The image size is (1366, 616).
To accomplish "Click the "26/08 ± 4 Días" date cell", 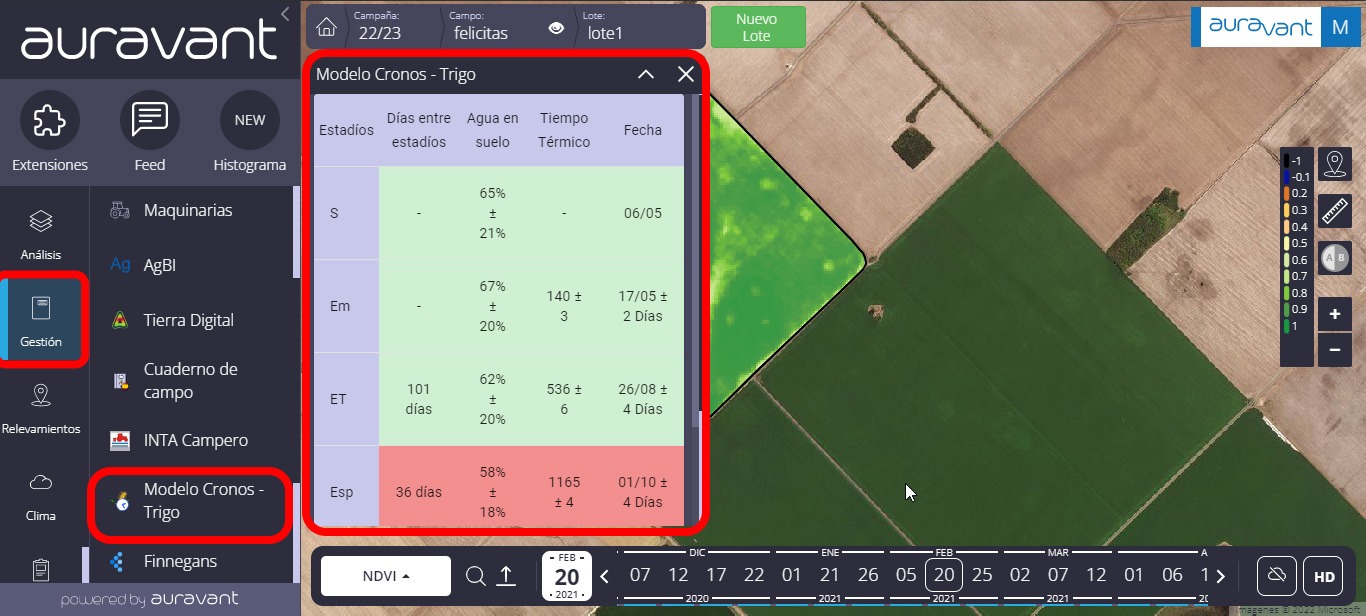I will pos(643,399).
